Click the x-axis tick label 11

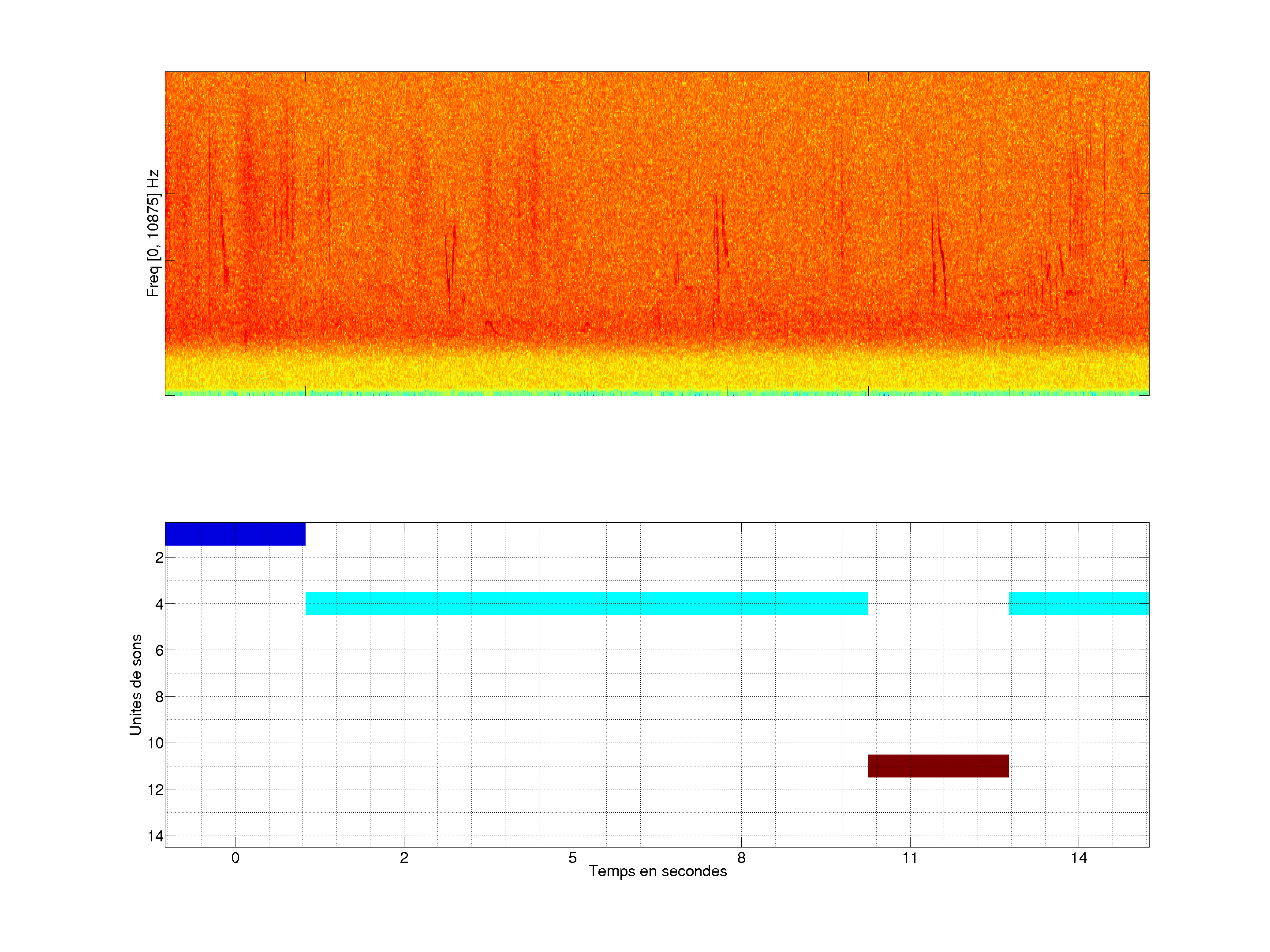click(x=909, y=858)
